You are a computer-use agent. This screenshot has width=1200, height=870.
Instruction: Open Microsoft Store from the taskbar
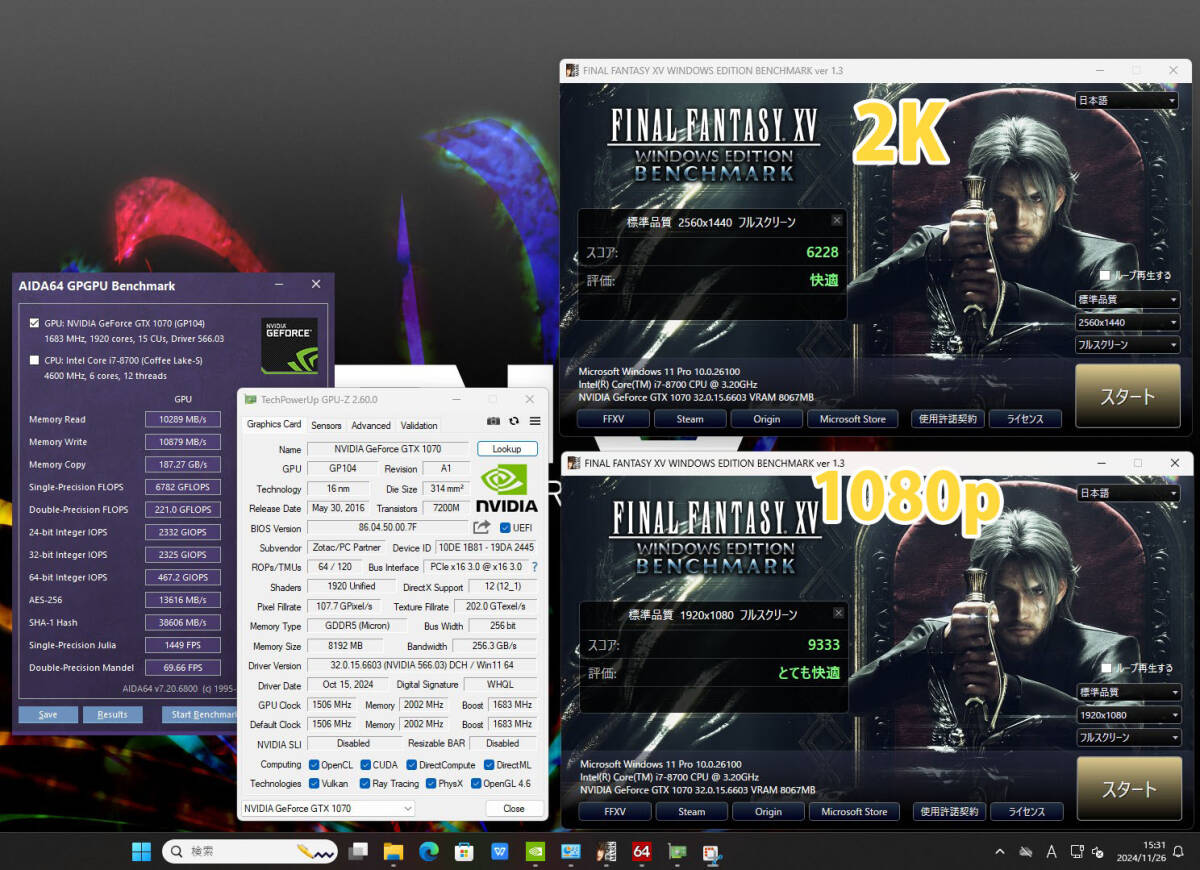[x=464, y=852]
